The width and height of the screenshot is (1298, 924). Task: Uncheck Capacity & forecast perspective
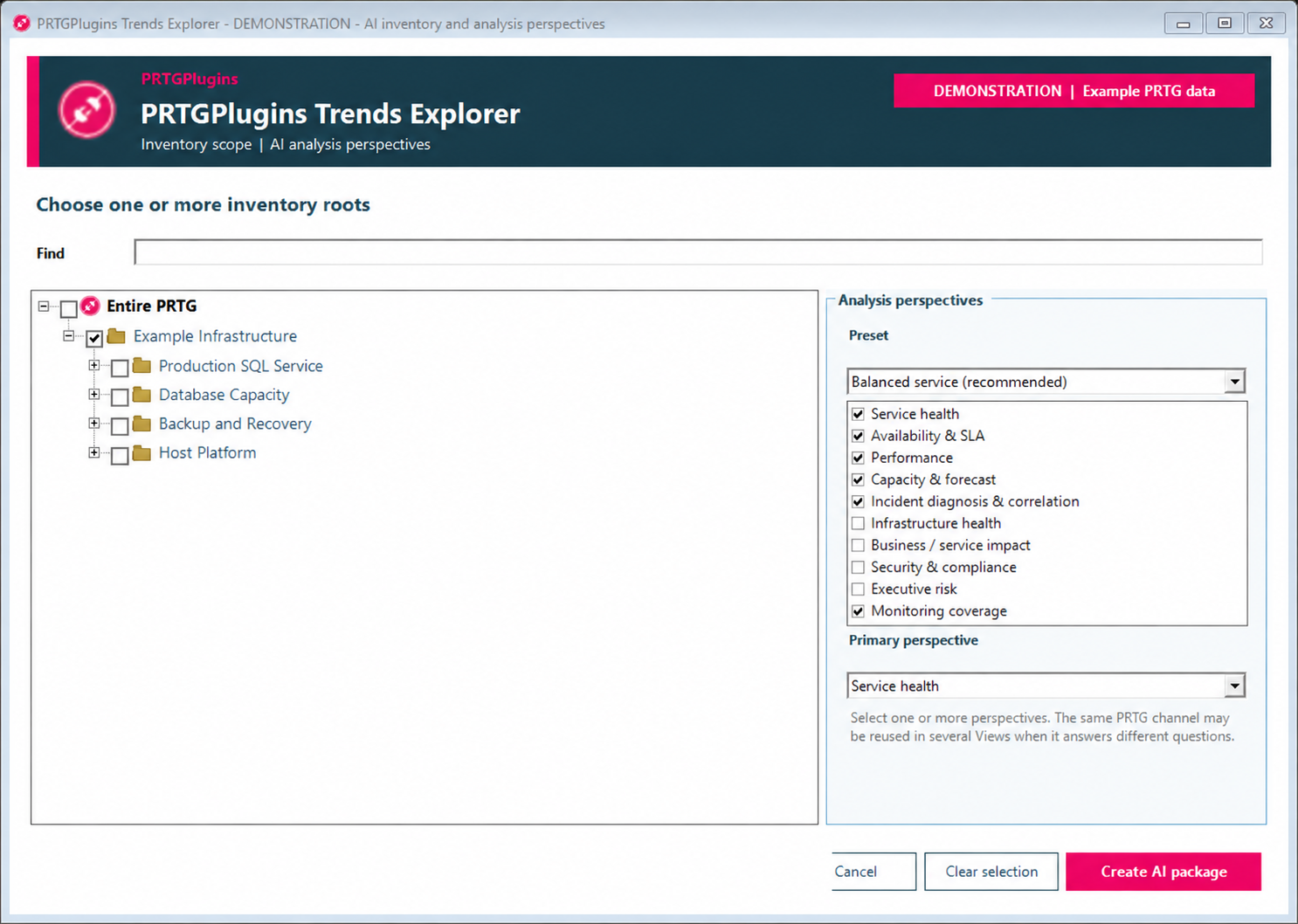pyautogui.click(x=858, y=479)
